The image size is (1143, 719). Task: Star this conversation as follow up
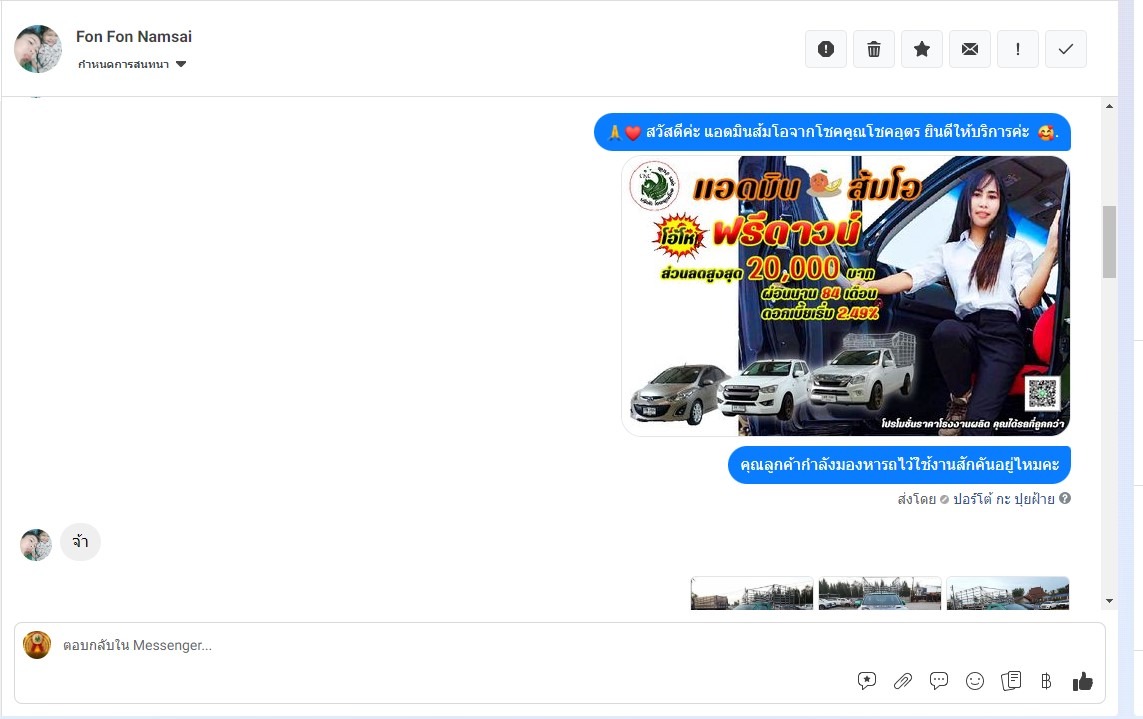point(921,49)
